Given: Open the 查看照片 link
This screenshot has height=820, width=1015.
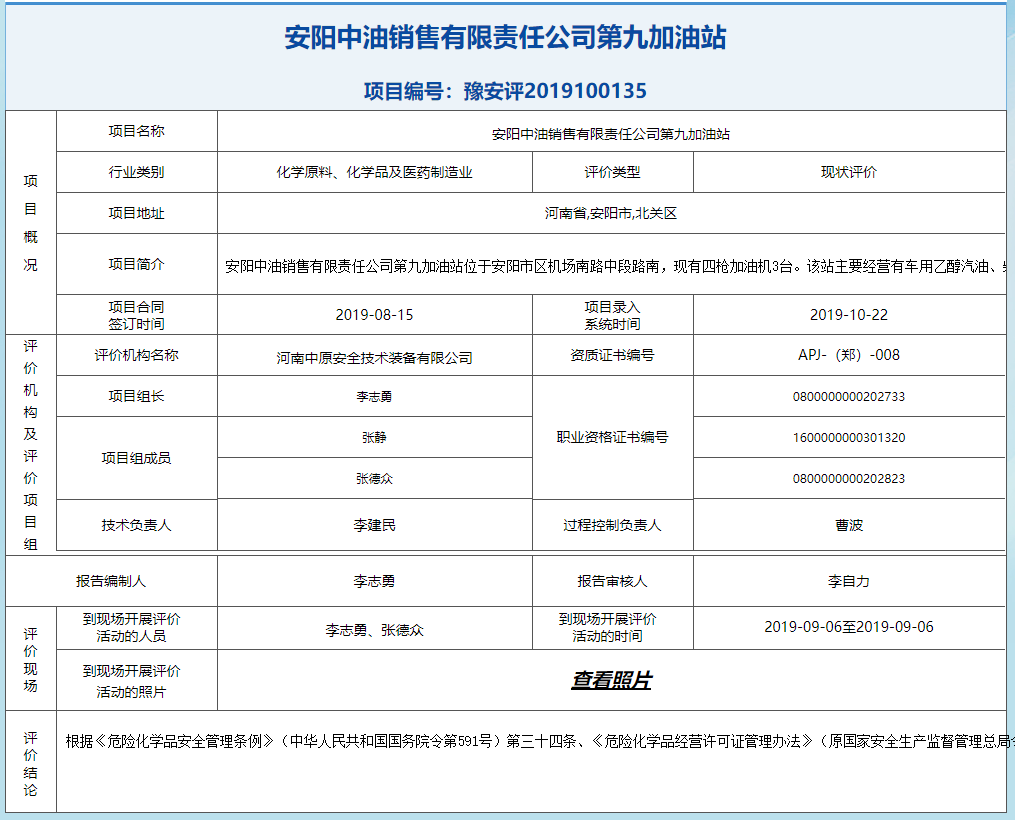Looking at the screenshot, I should [611, 680].
